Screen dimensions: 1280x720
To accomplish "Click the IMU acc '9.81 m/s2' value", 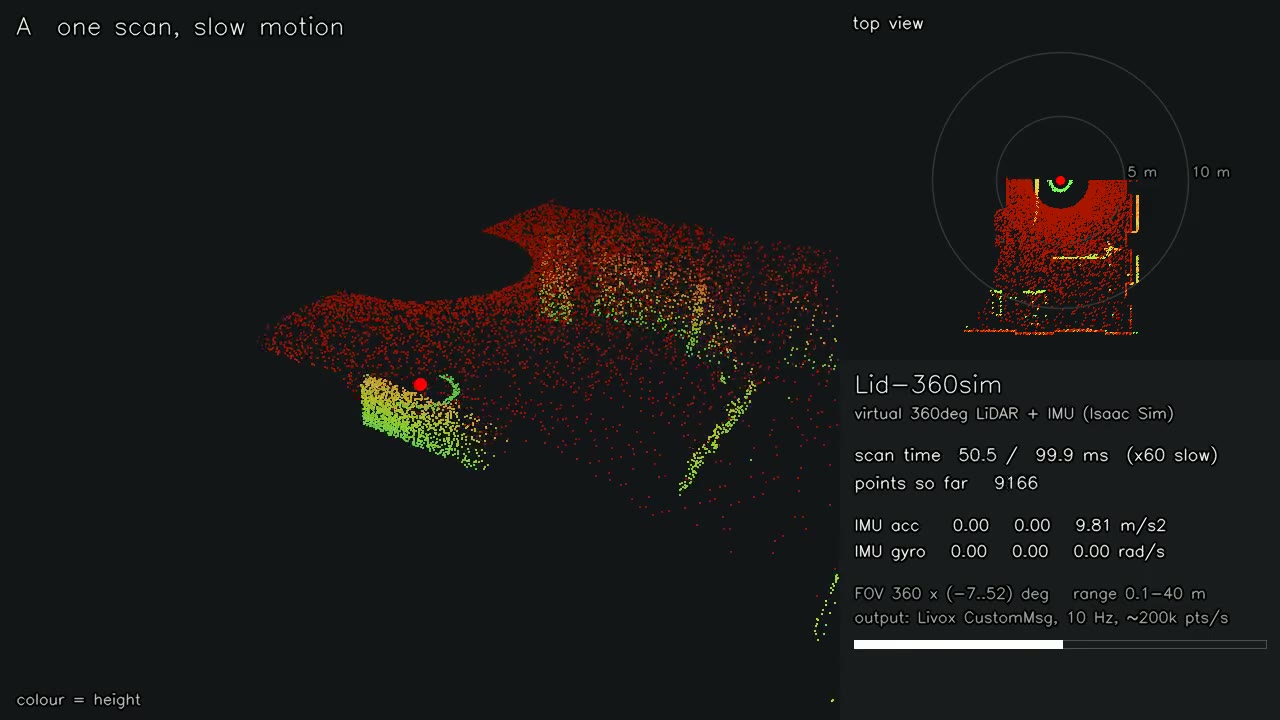I will tap(1121, 525).
